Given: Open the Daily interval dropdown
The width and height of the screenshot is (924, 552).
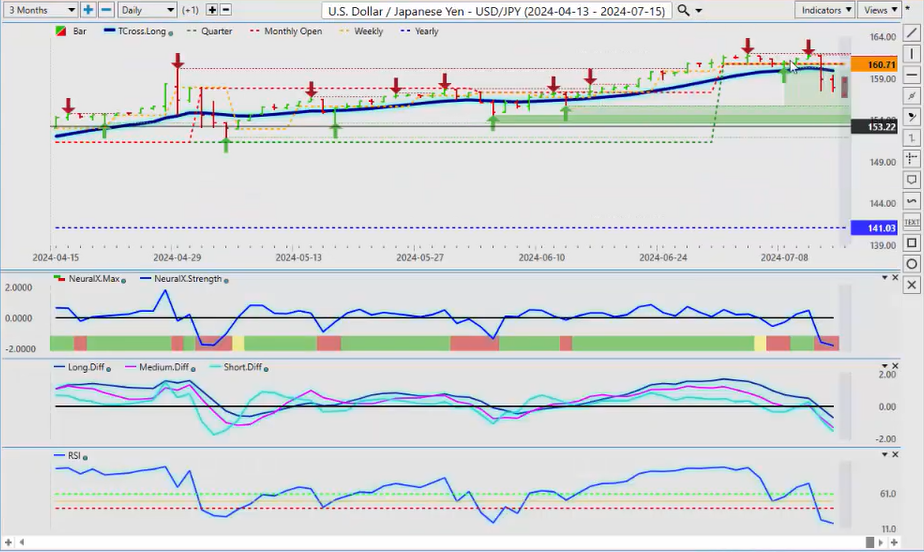Looking at the screenshot, I should point(147,10).
